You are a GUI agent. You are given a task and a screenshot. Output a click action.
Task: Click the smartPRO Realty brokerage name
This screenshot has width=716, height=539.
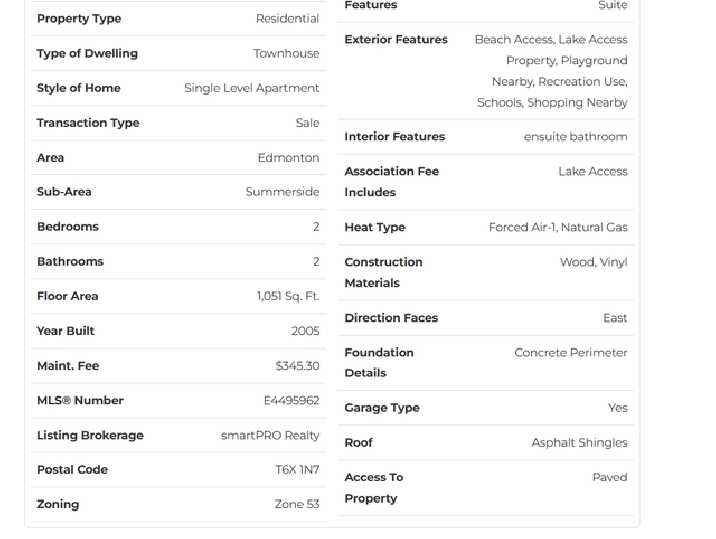[x=270, y=435]
